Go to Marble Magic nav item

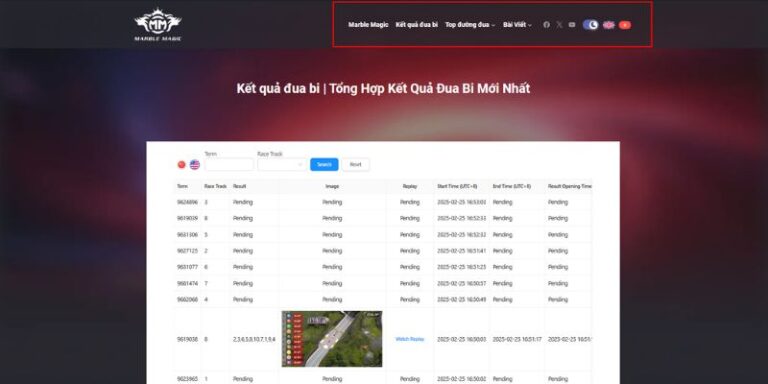368,24
